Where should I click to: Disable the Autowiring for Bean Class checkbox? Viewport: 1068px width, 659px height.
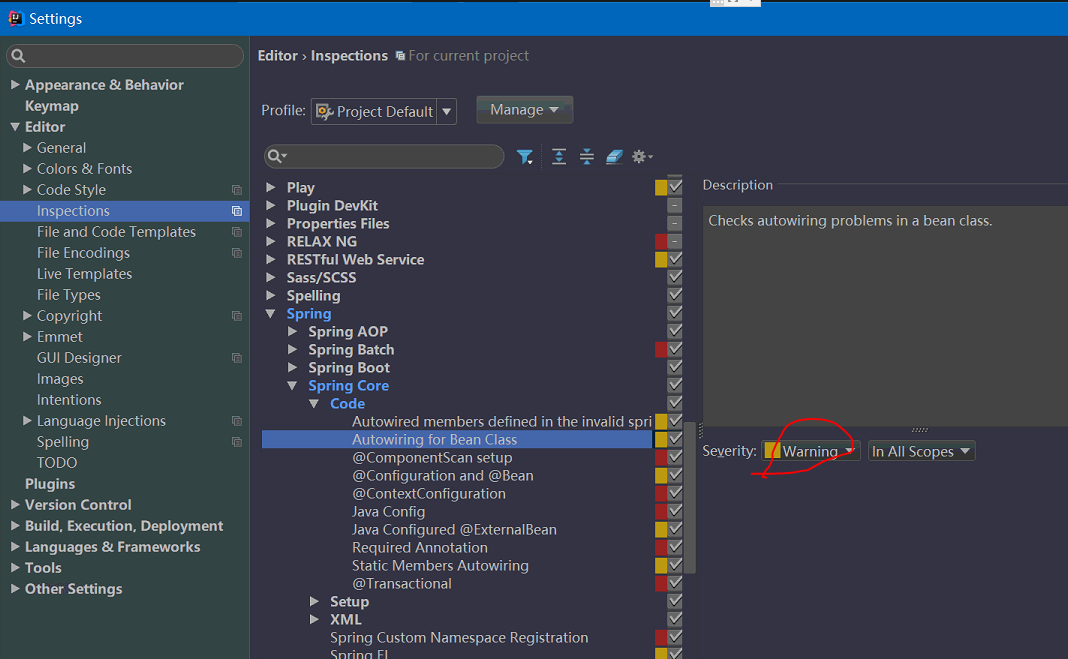tap(675, 439)
